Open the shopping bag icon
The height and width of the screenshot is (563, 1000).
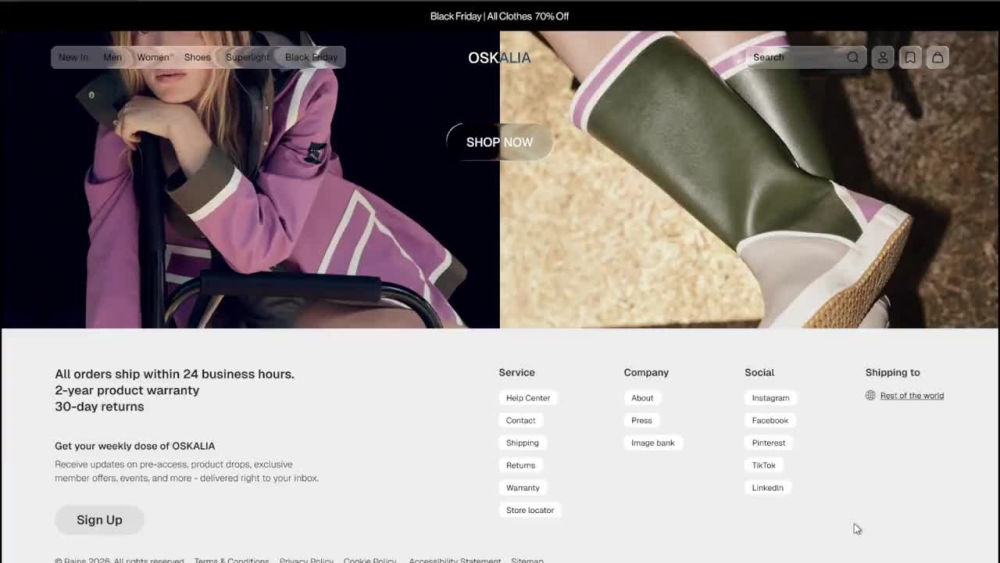pos(938,57)
